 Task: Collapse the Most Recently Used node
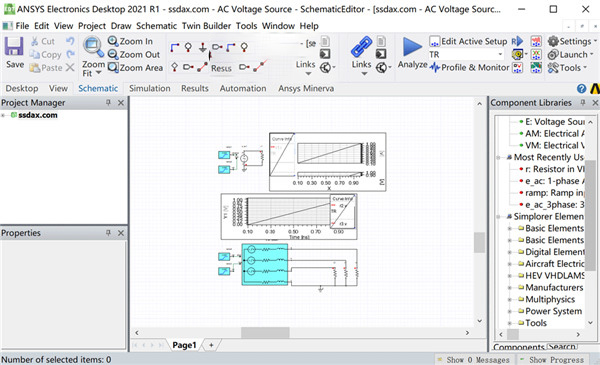pyautogui.click(x=498, y=157)
